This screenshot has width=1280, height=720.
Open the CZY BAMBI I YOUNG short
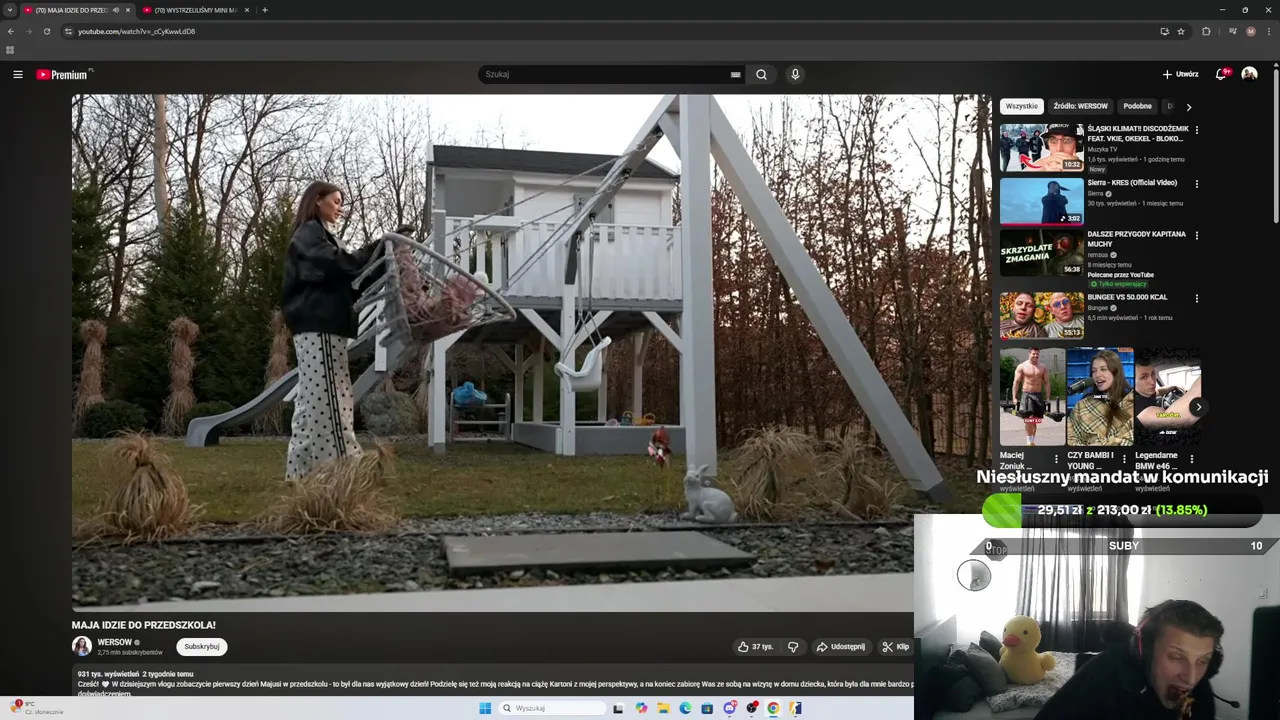[x=1100, y=396]
